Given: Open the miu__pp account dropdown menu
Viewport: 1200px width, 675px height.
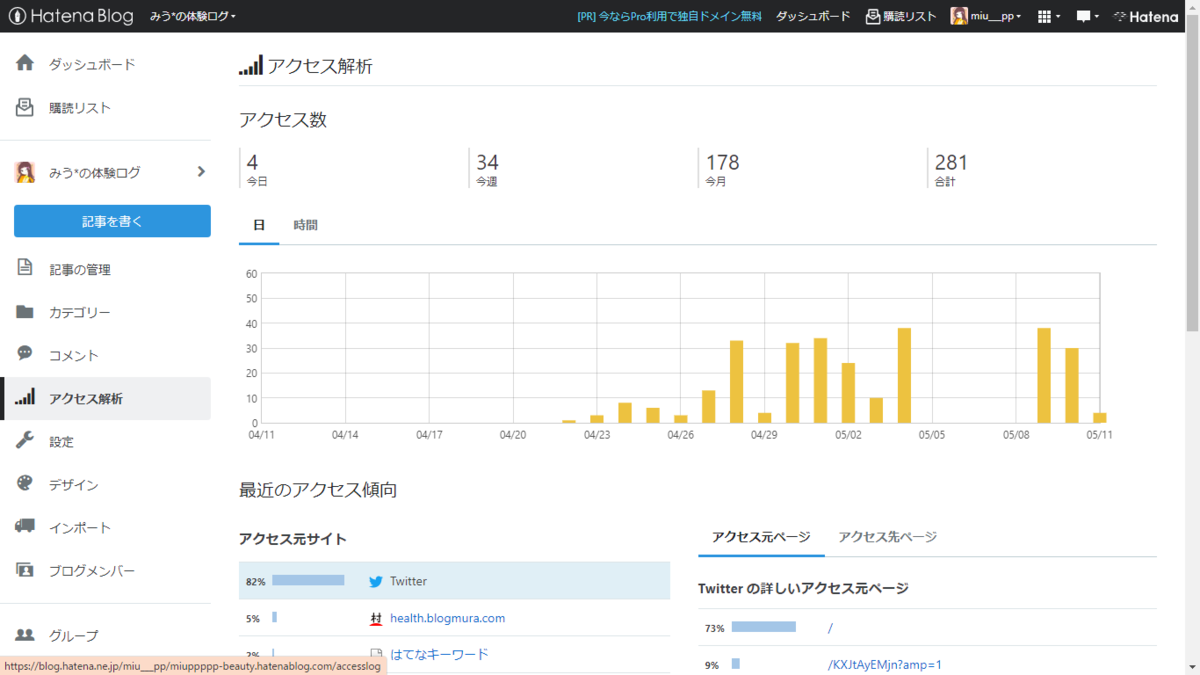Looking at the screenshot, I should (x=986, y=16).
